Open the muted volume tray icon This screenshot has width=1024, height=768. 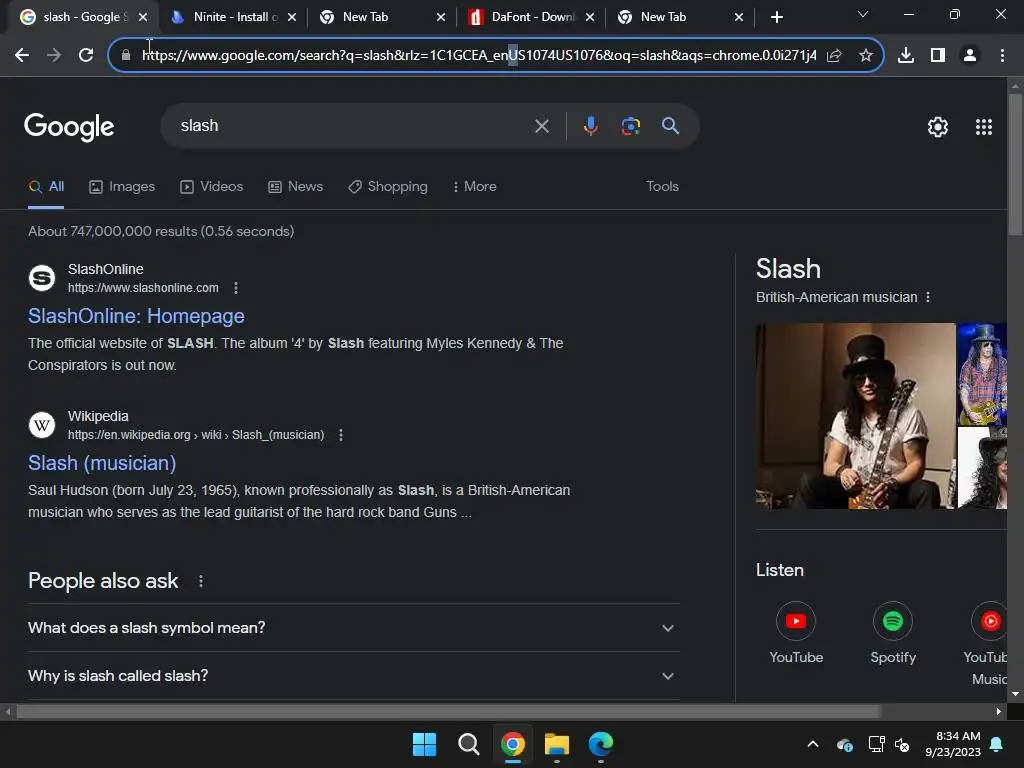click(902, 744)
